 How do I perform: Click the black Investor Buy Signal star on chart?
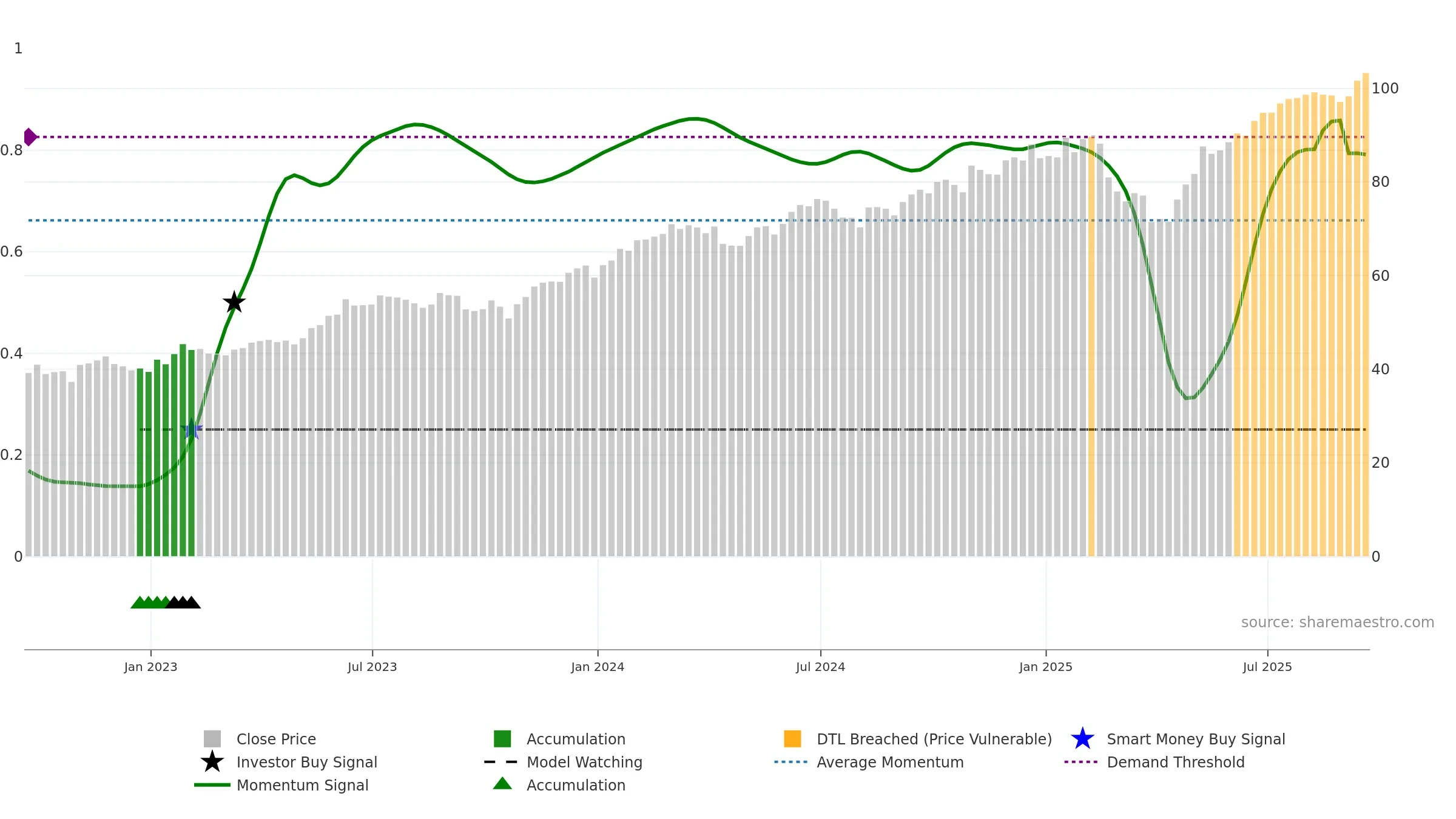pos(234,302)
